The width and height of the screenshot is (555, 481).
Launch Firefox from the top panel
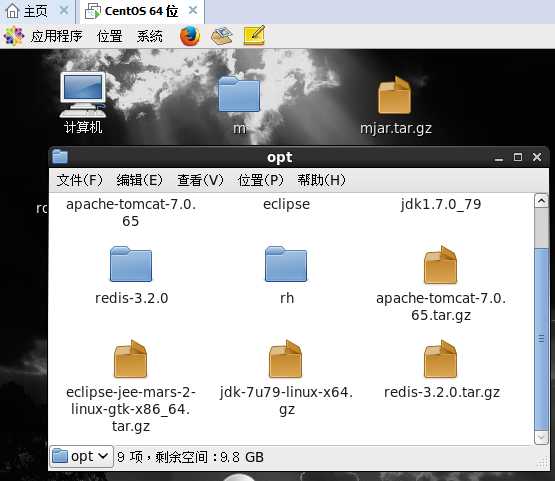coord(190,36)
